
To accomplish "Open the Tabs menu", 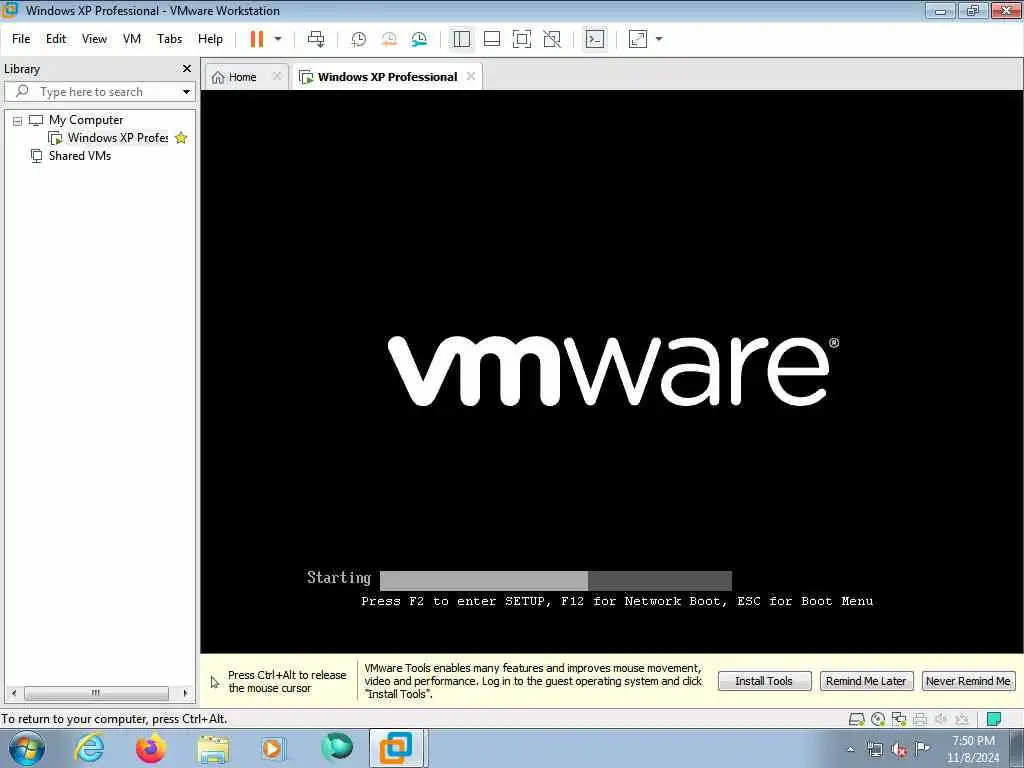I will [169, 39].
